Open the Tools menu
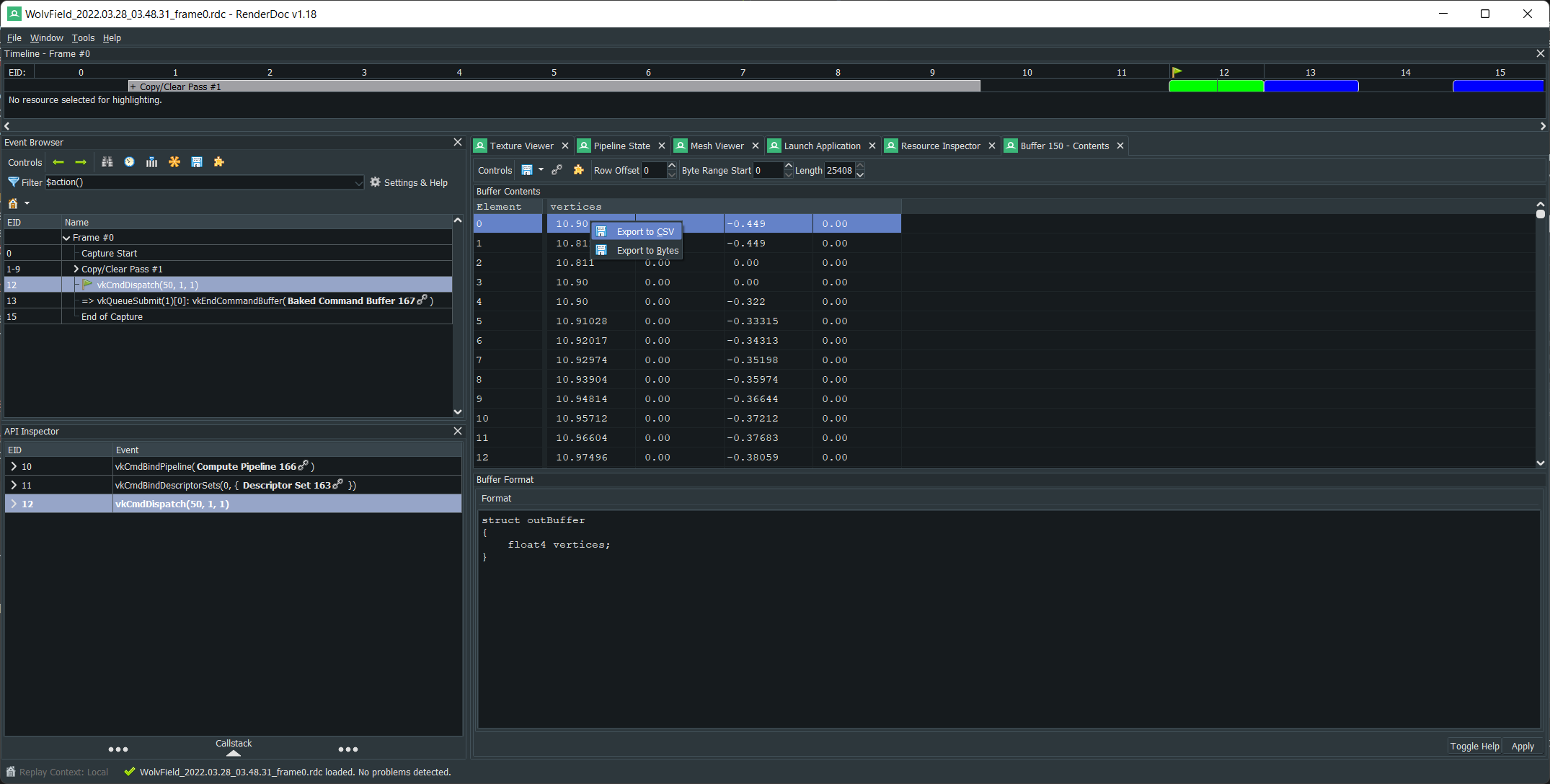The image size is (1550, 784). [83, 37]
